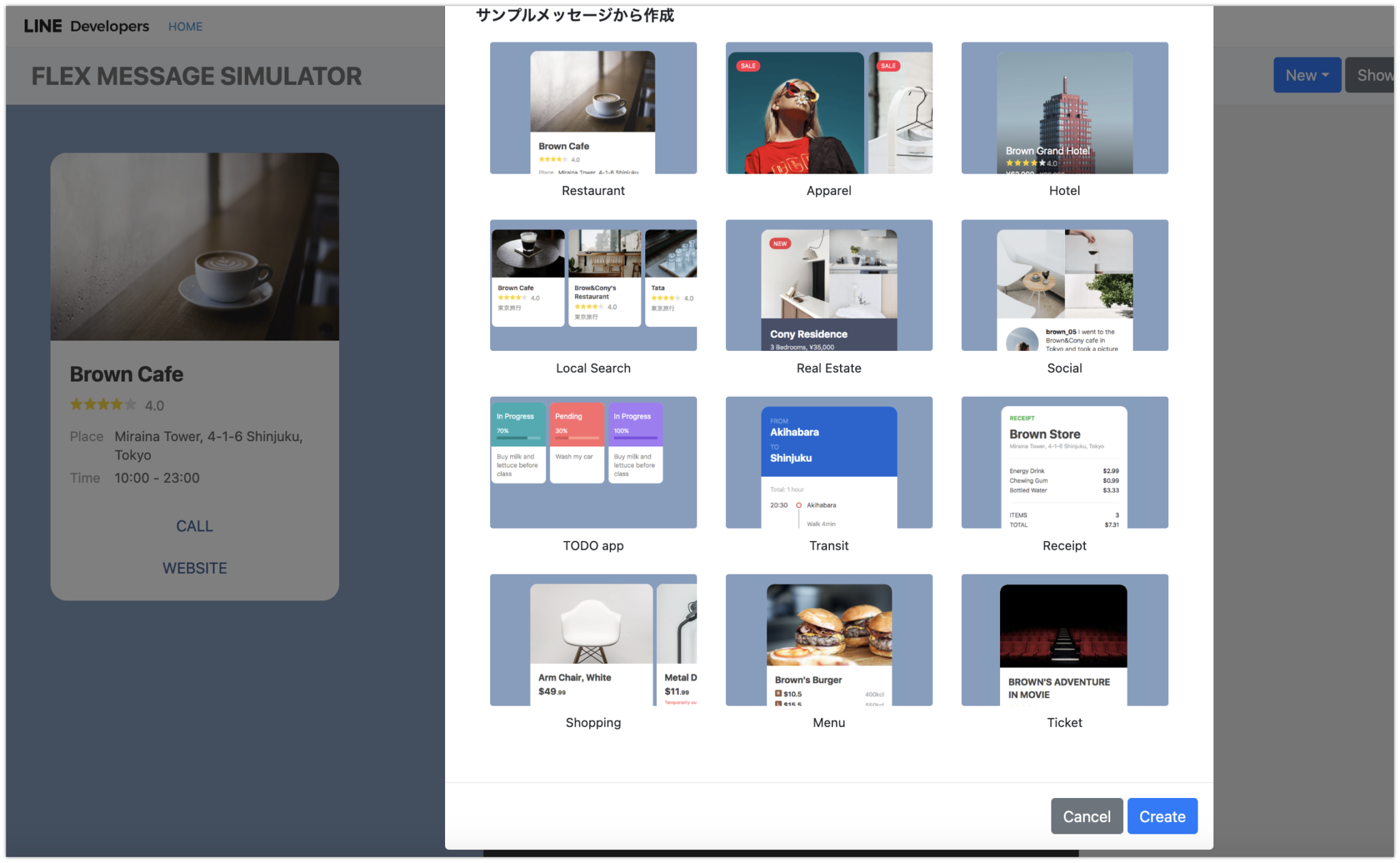Go to HOME in the header
Image resolution: width=1400 pixels, height=863 pixels.
pos(185,27)
